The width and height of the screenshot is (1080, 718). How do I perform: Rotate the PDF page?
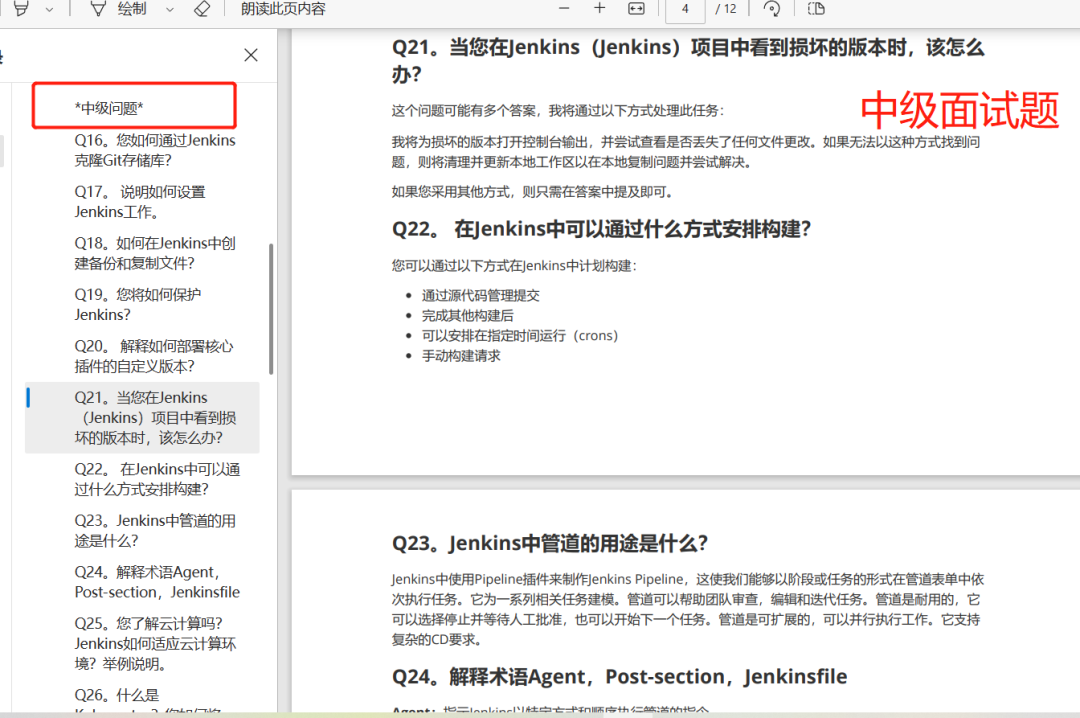point(771,8)
